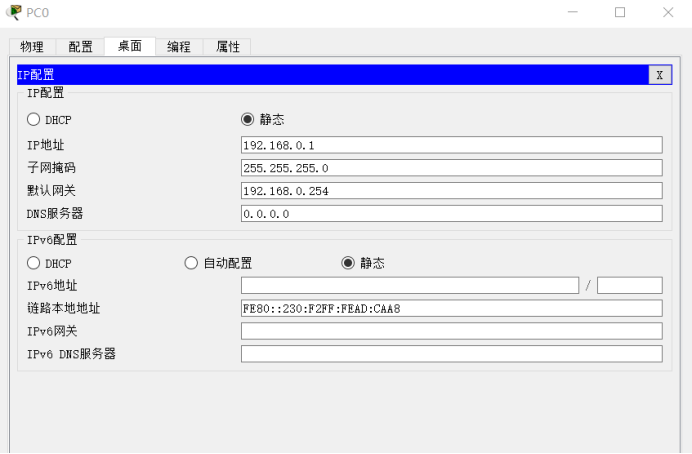The width and height of the screenshot is (692, 454).
Task: Open the 物理 tab
Action: [x=32, y=46]
